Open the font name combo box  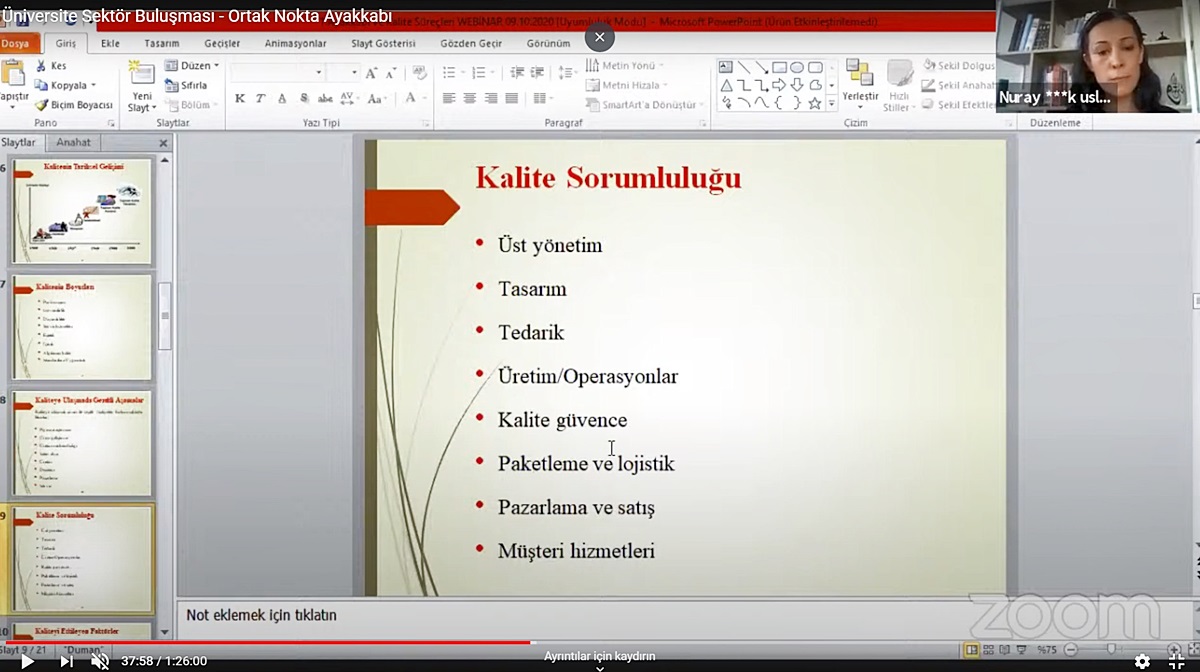click(x=278, y=72)
